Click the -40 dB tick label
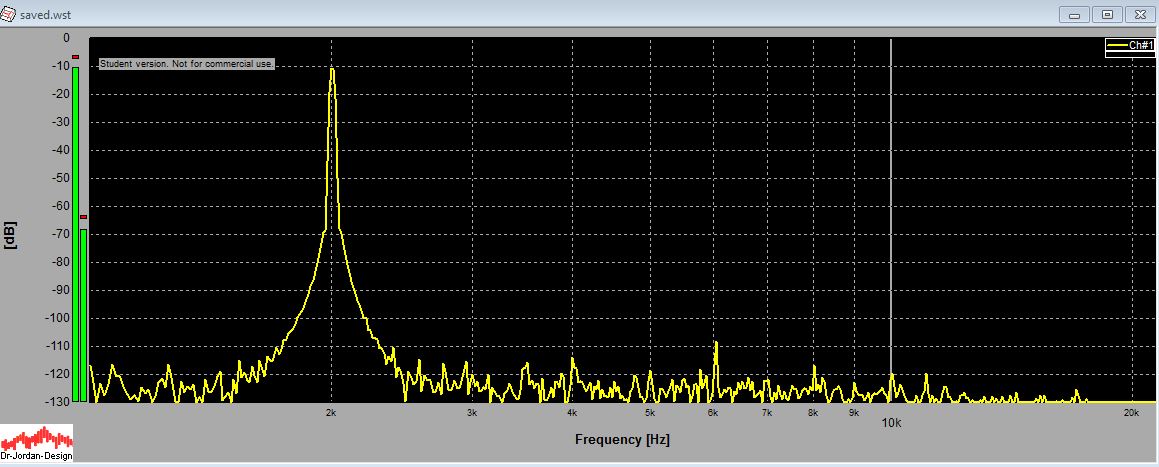Screen dimensions: 1159x467 click(x=61, y=150)
